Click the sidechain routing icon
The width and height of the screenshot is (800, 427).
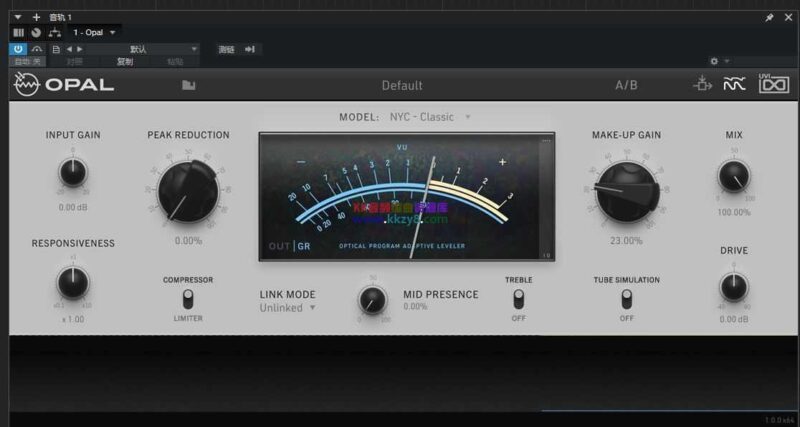click(703, 84)
